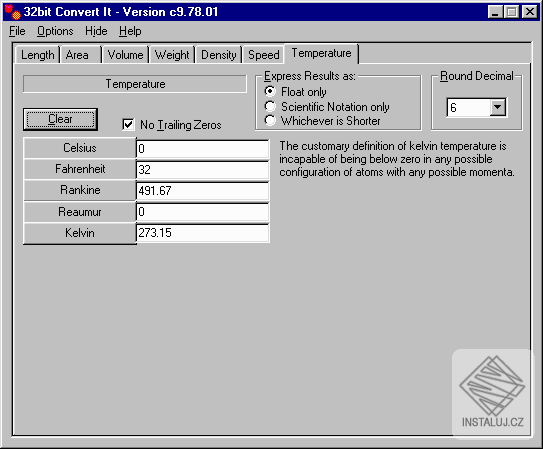Click the Fahrenheit input field showing 32
The height and width of the screenshot is (449, 543).
[203, 170]
